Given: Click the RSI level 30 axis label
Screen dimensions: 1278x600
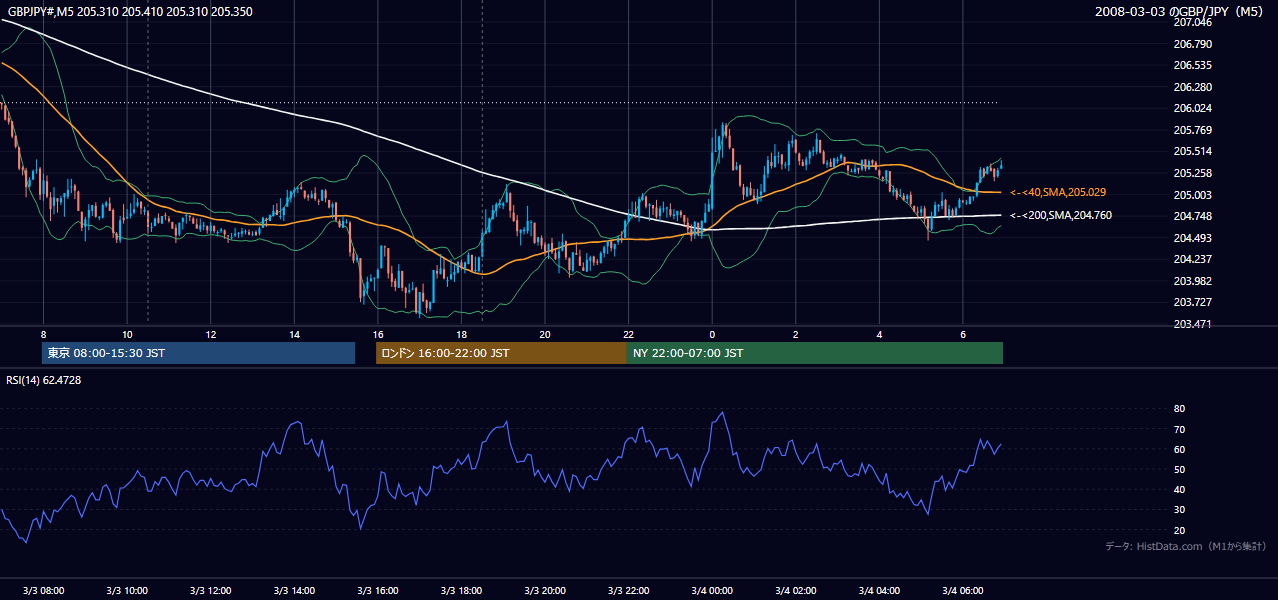Looking at the screenshot, I should pos(1179,510).
